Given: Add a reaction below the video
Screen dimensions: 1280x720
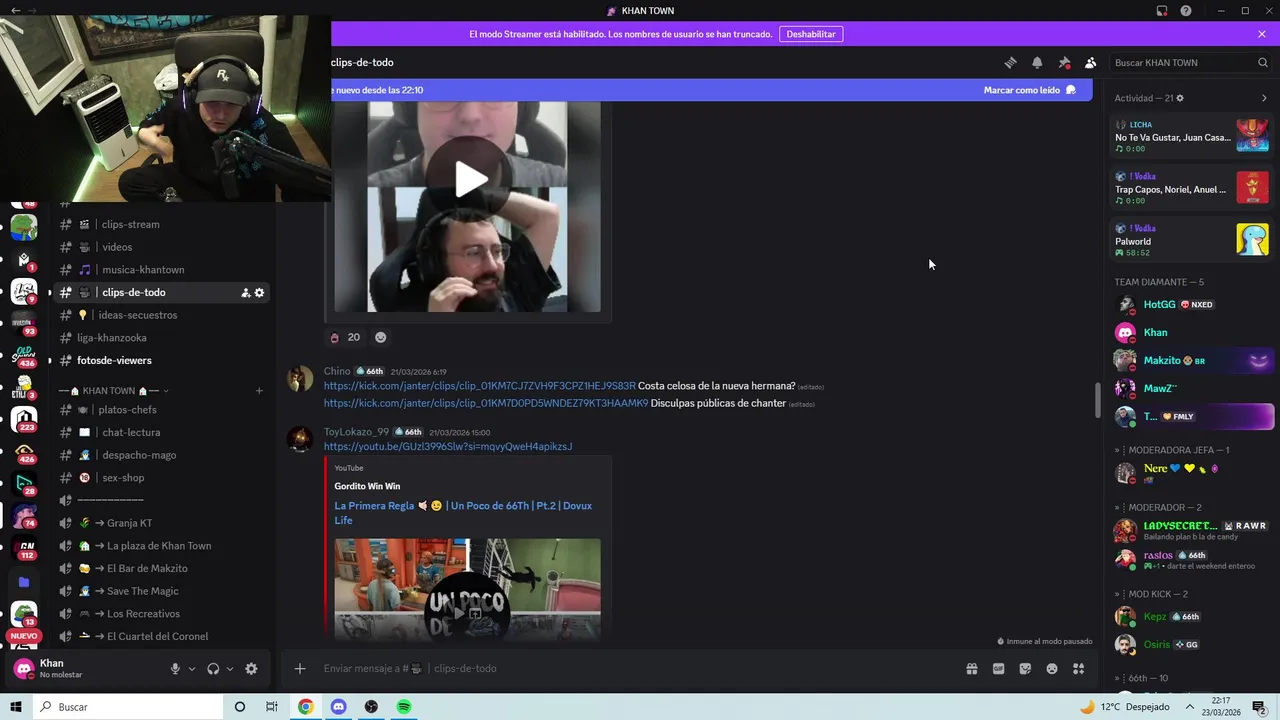Looking at the screenshot, I should 380,337.
